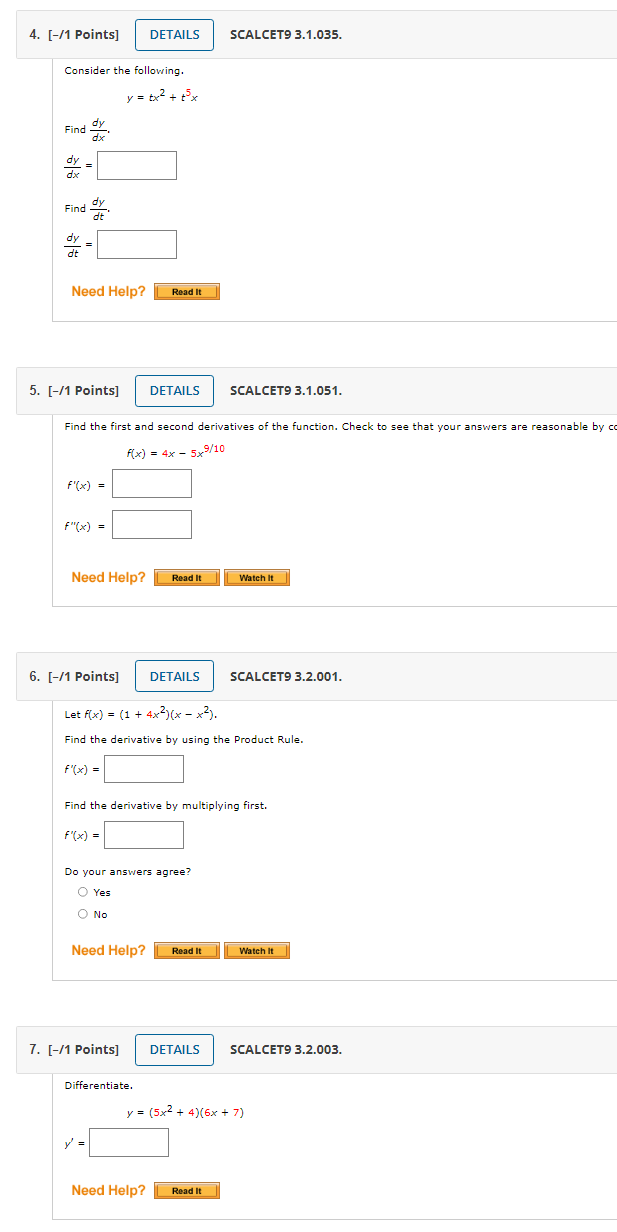Select the Yes radio button
Image resolution: width=617 pixels, height=1232 pixels.
[82, 891]
